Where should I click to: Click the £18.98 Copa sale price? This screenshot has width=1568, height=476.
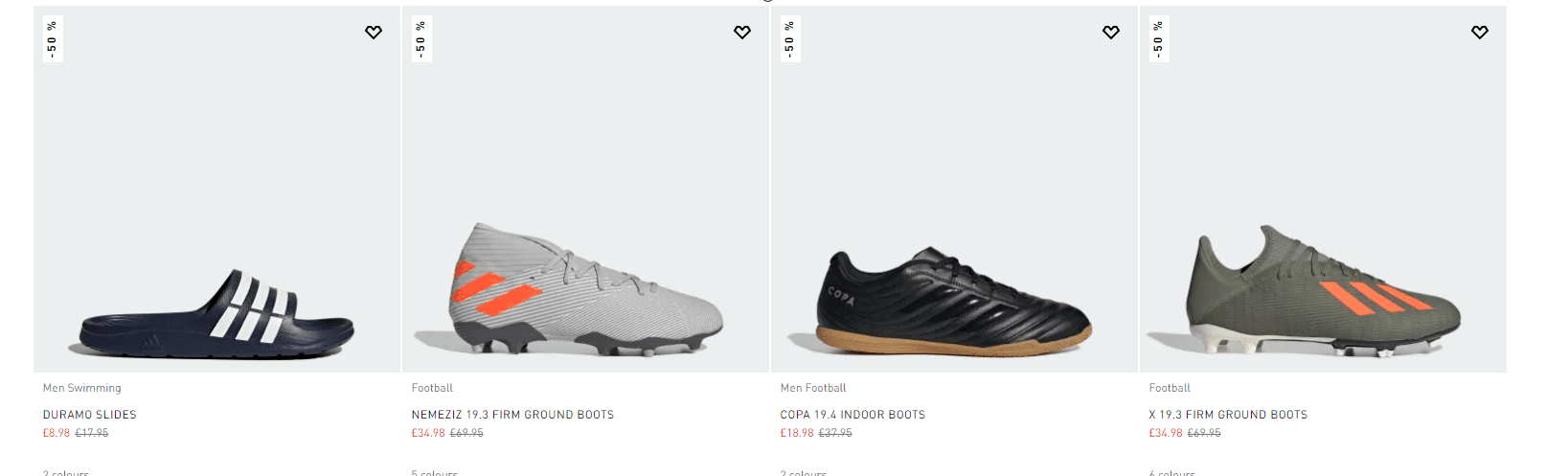pos(797,433)
